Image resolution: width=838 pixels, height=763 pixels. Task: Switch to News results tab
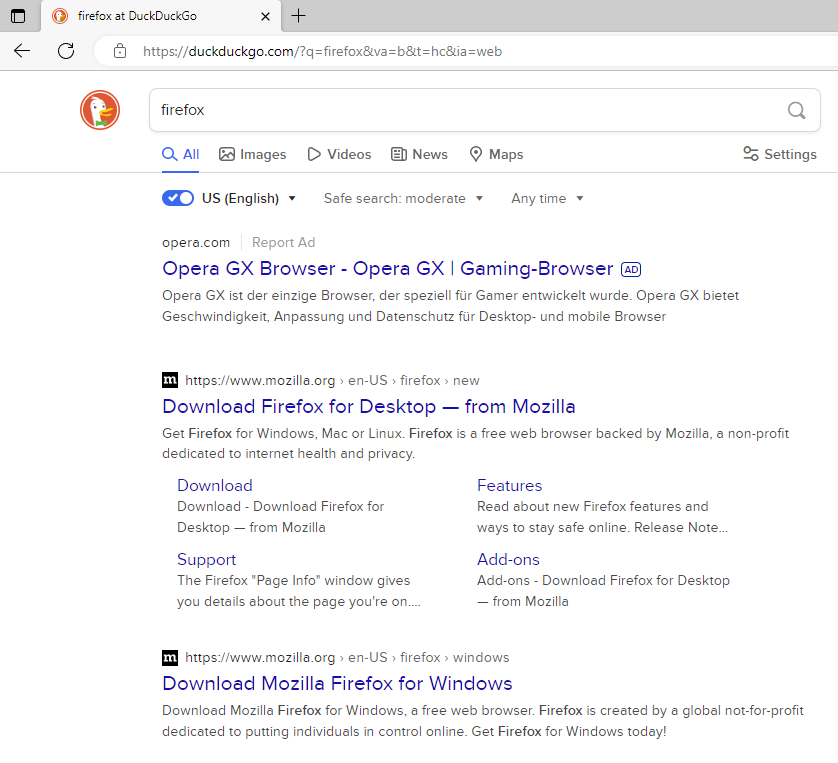click(420, 154)
